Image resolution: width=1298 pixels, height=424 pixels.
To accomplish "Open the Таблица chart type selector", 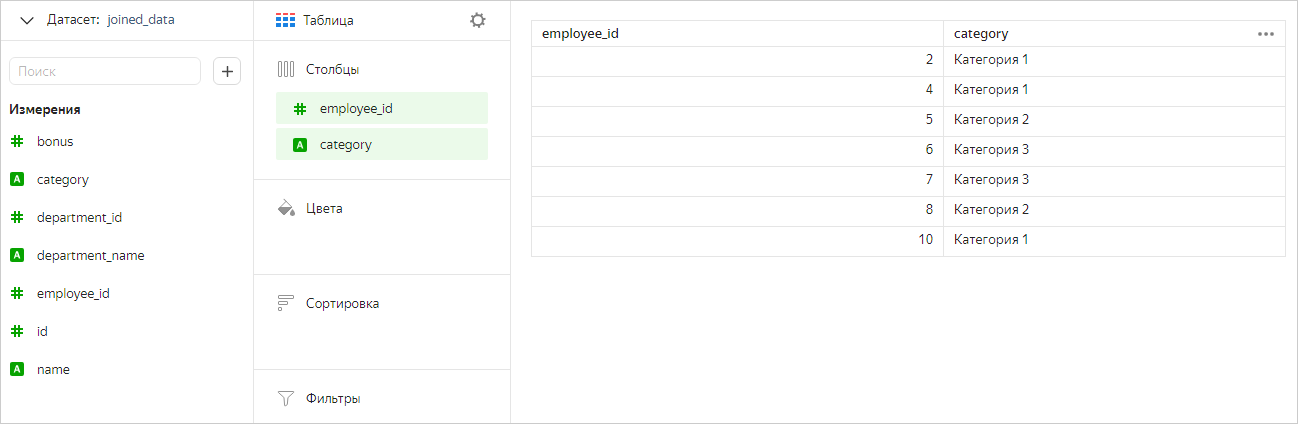I will point(329,20).
